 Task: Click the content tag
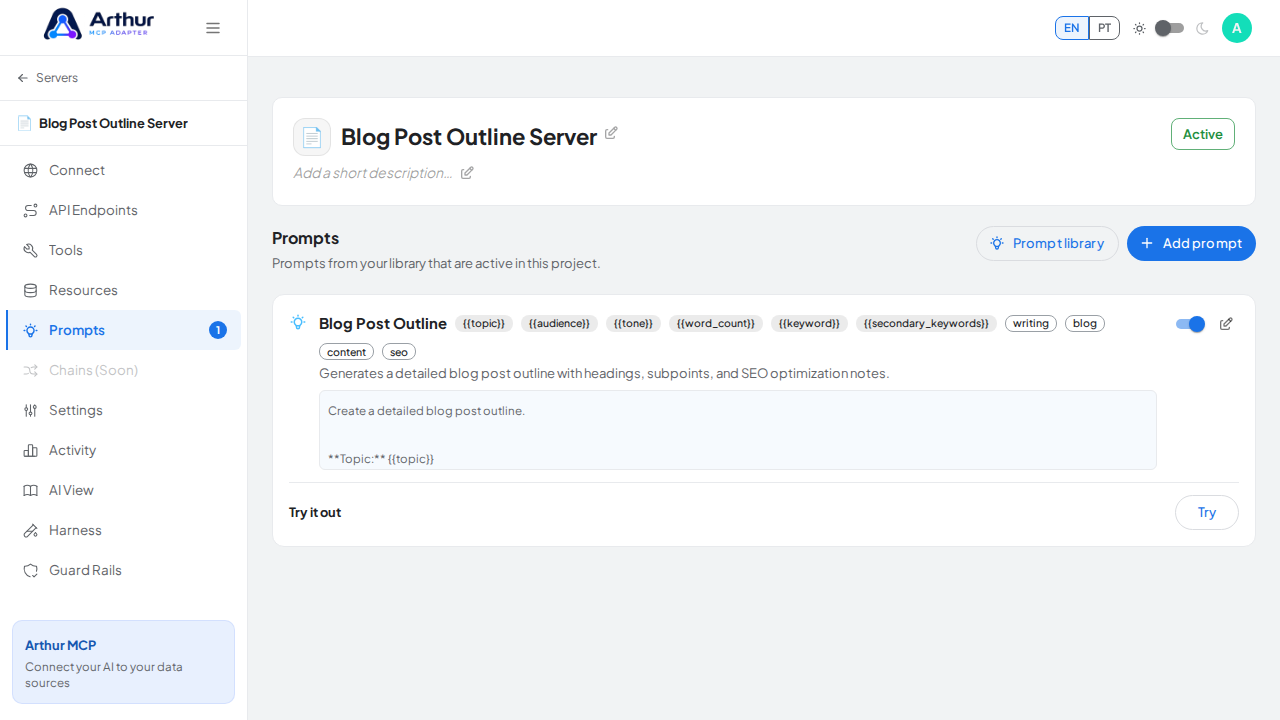point(347,352)
